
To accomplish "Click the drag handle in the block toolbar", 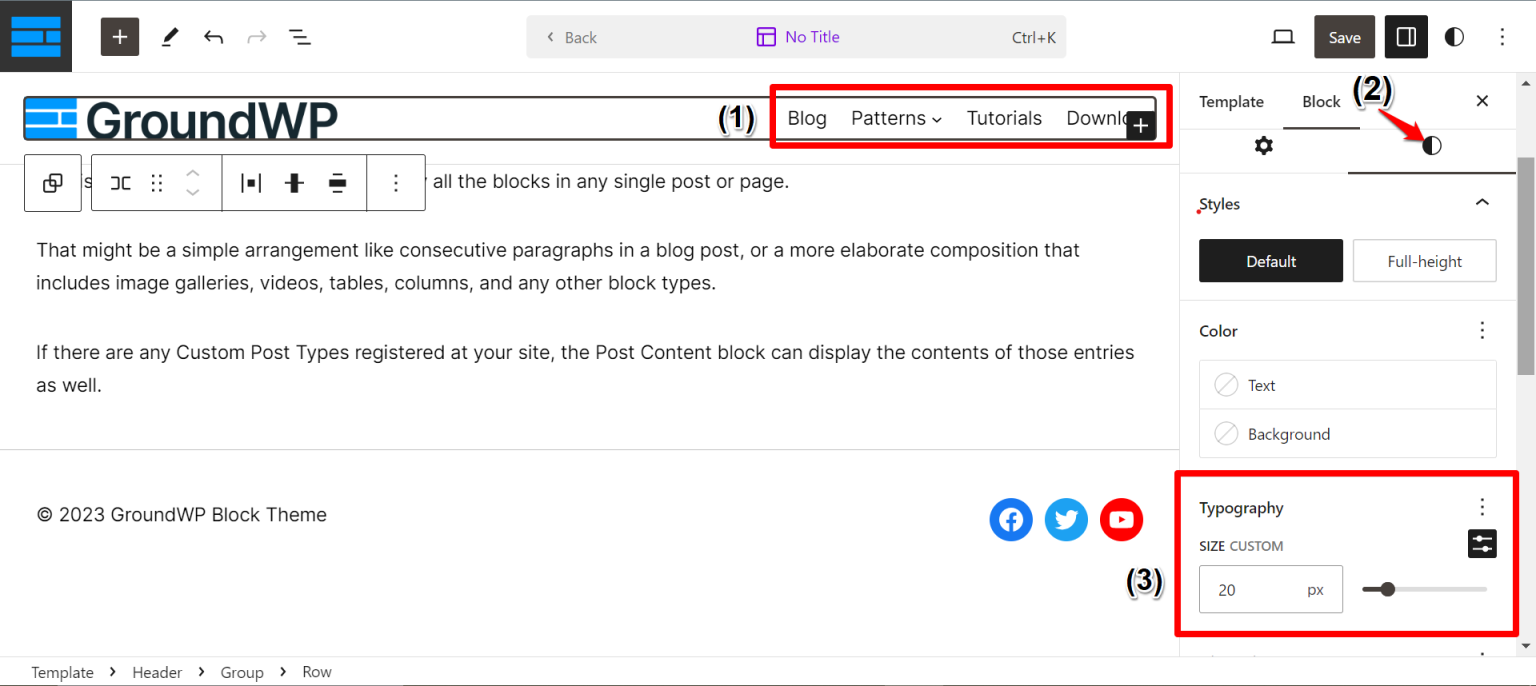I will tap(156, 183).
